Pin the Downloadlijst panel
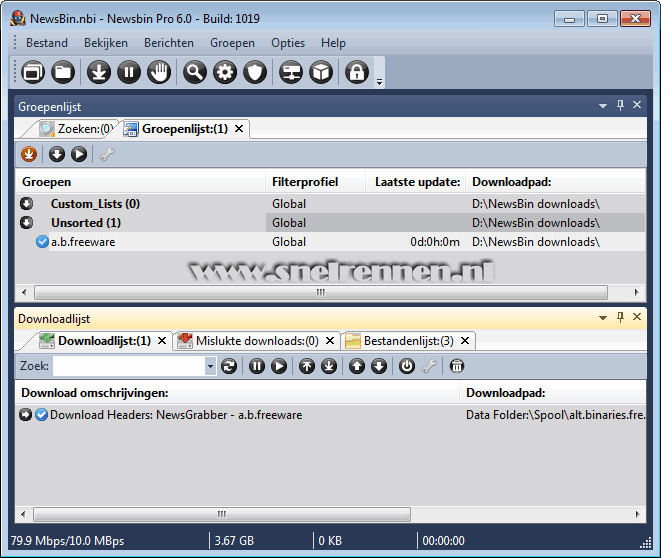The image size is (661, 558). pos(620,317)
